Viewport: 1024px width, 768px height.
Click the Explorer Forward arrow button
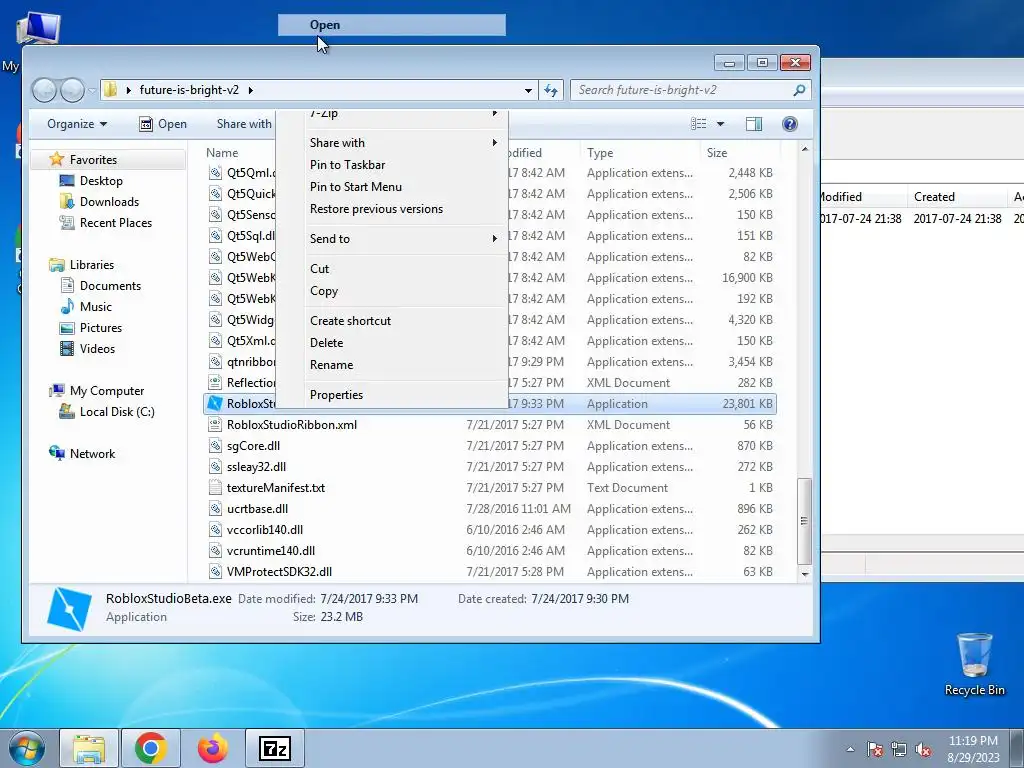click(x=72, y=90)
